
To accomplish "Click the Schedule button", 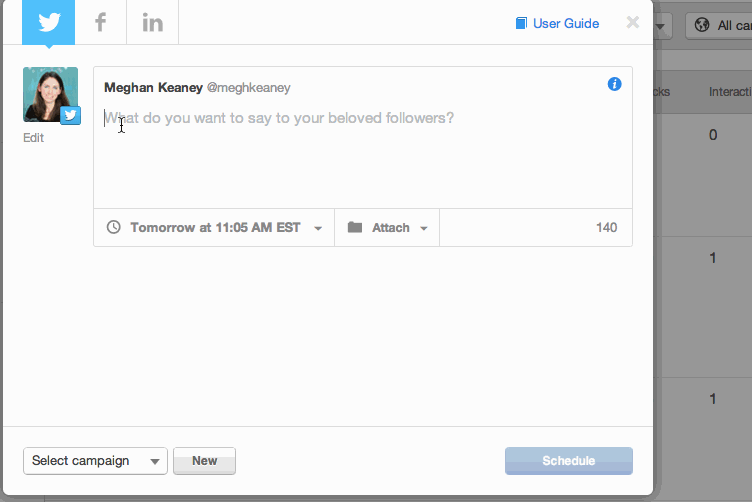I will coord(569,461).
